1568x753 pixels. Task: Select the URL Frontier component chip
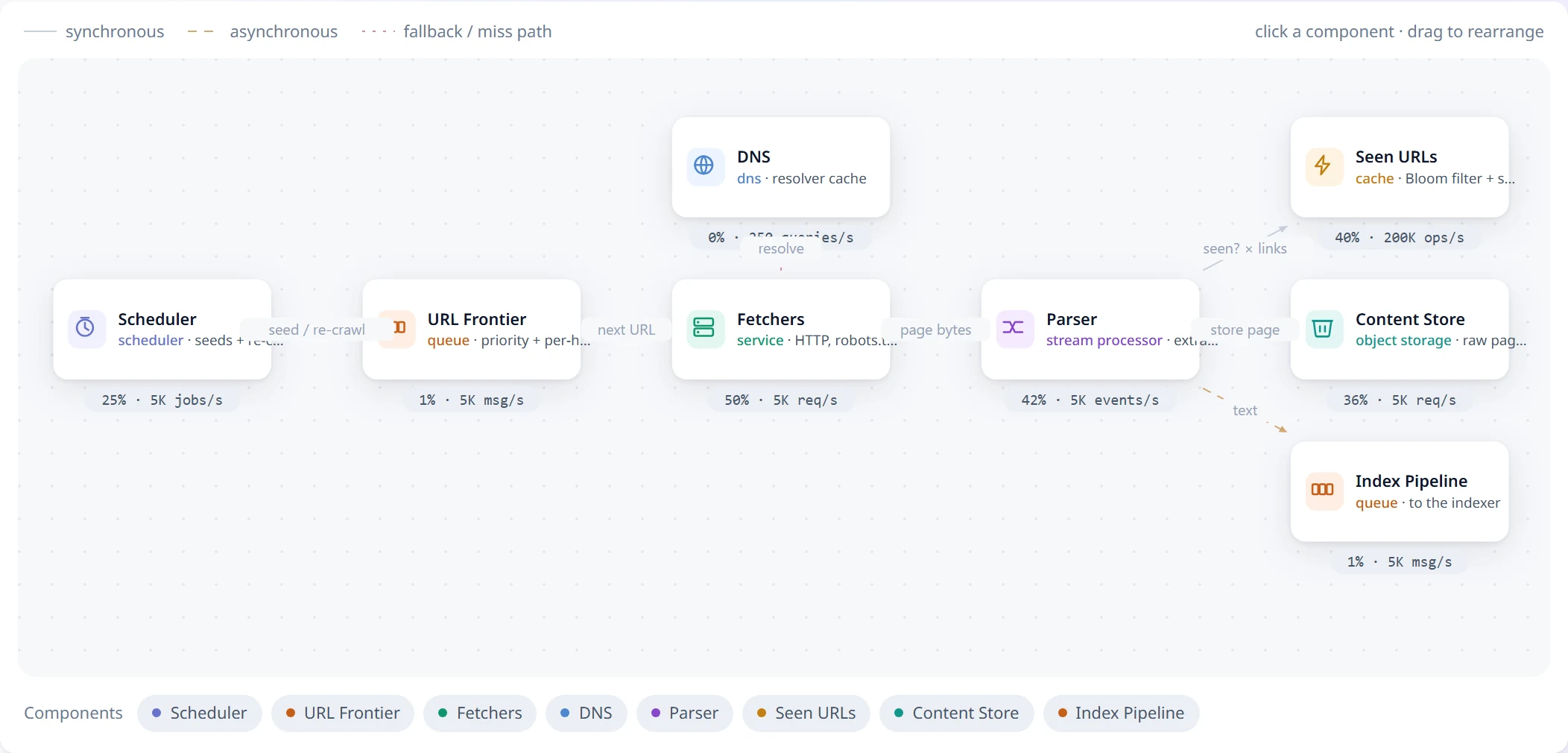pos(343,713)
